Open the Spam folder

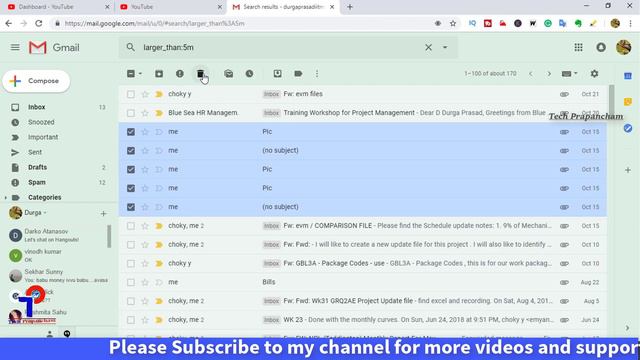point(37,182)
